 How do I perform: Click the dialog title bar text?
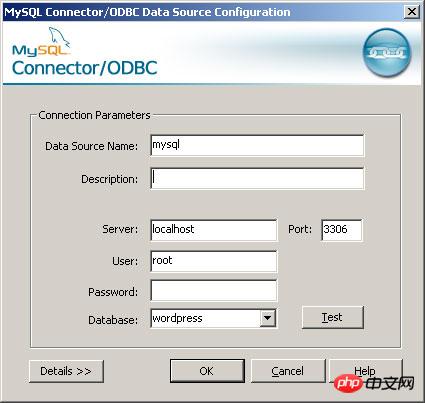coord(147,12)
